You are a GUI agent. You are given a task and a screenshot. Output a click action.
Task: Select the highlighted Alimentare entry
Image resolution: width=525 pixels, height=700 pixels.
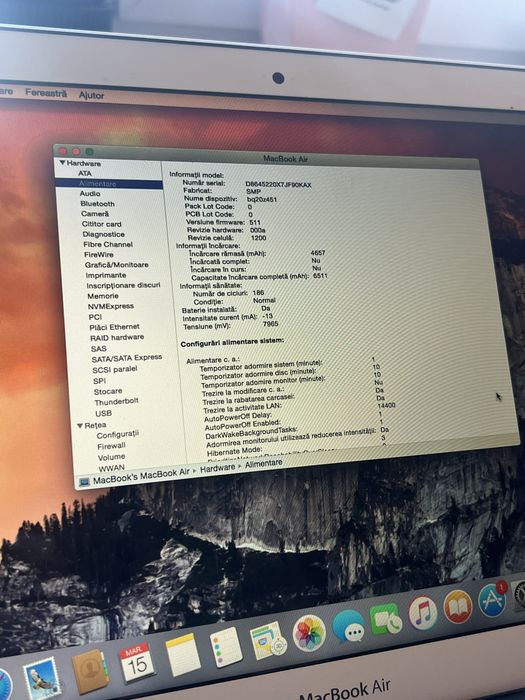click(x=108, y=183)
